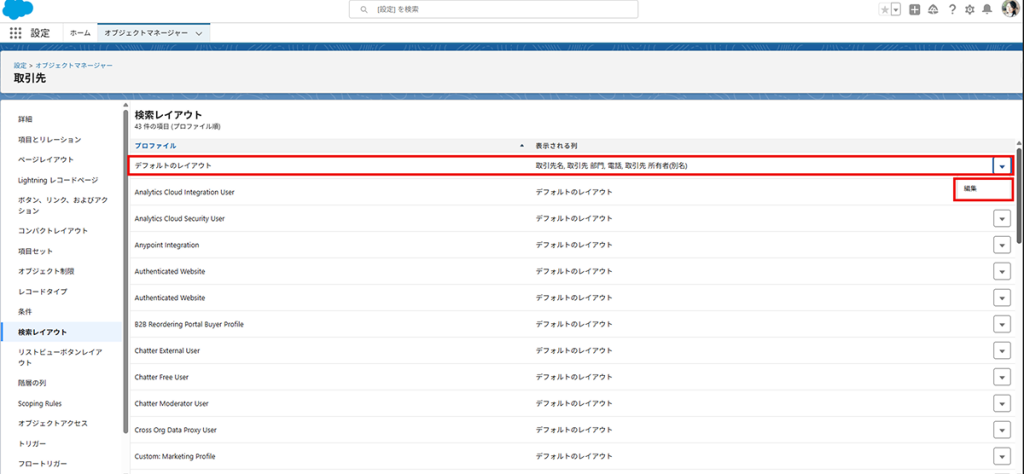Open 条件 in the sidebar

tap(25, 311)
